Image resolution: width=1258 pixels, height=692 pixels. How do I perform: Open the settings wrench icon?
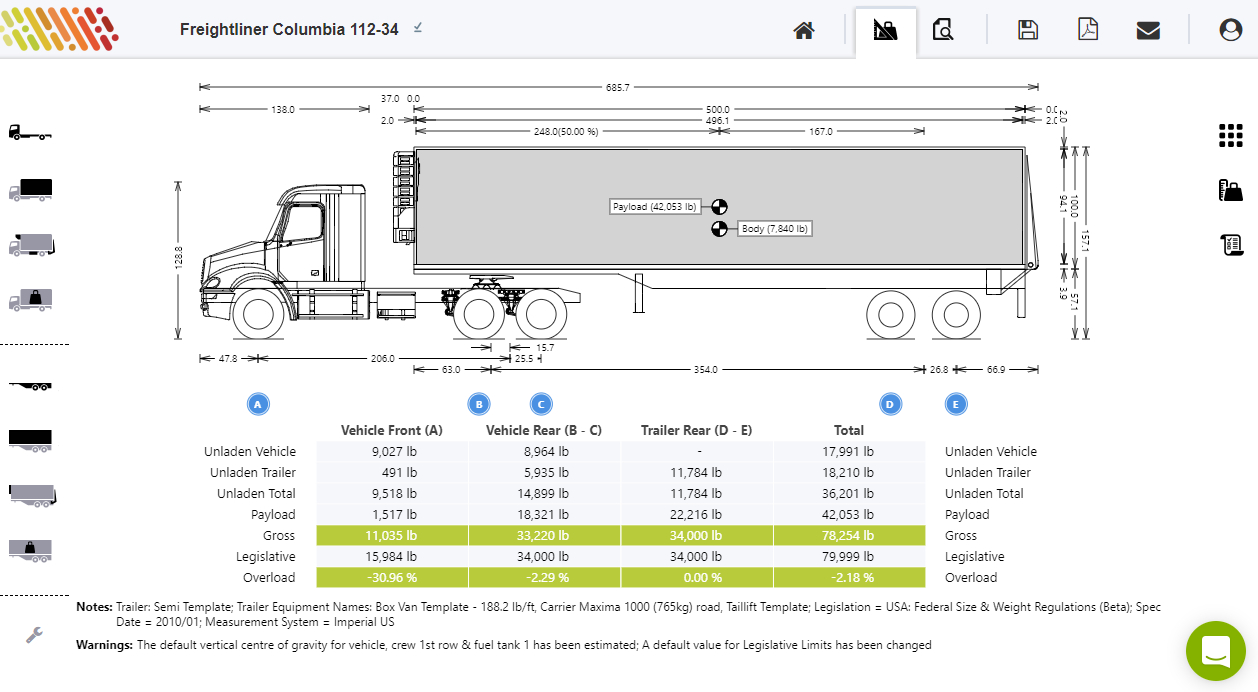point(33,634)
